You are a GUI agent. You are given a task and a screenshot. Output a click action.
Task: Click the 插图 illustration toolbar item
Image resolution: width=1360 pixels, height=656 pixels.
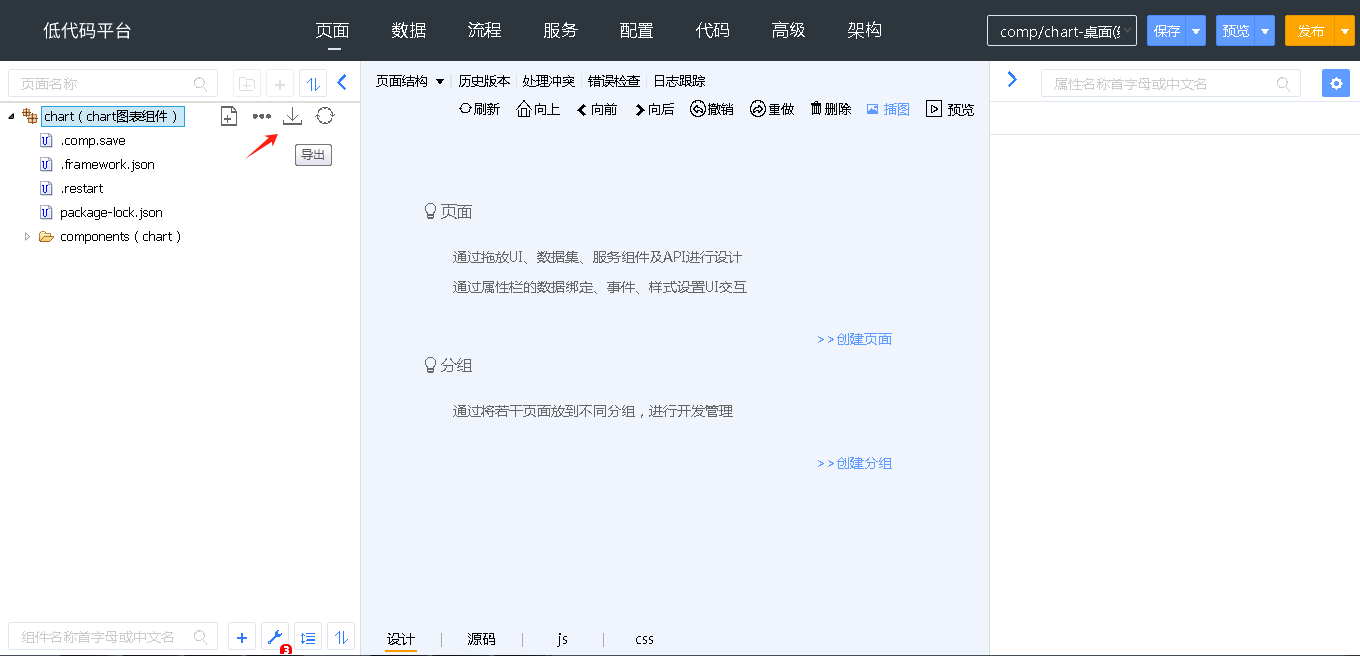coord(888,109)
